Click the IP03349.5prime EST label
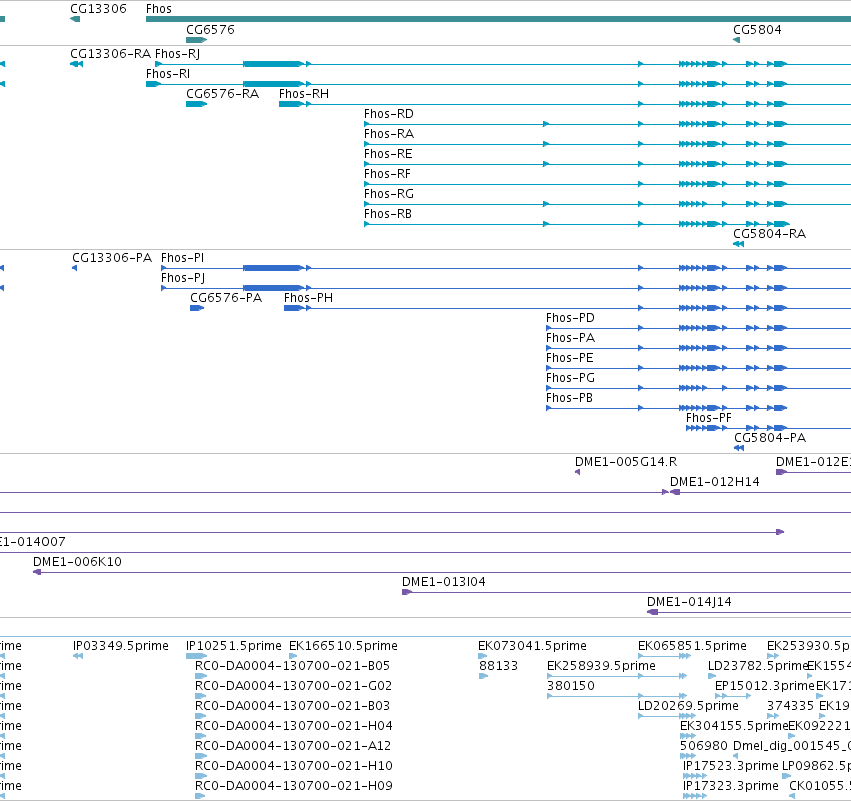This screenshot has height=801, width=851. [120, 646]
